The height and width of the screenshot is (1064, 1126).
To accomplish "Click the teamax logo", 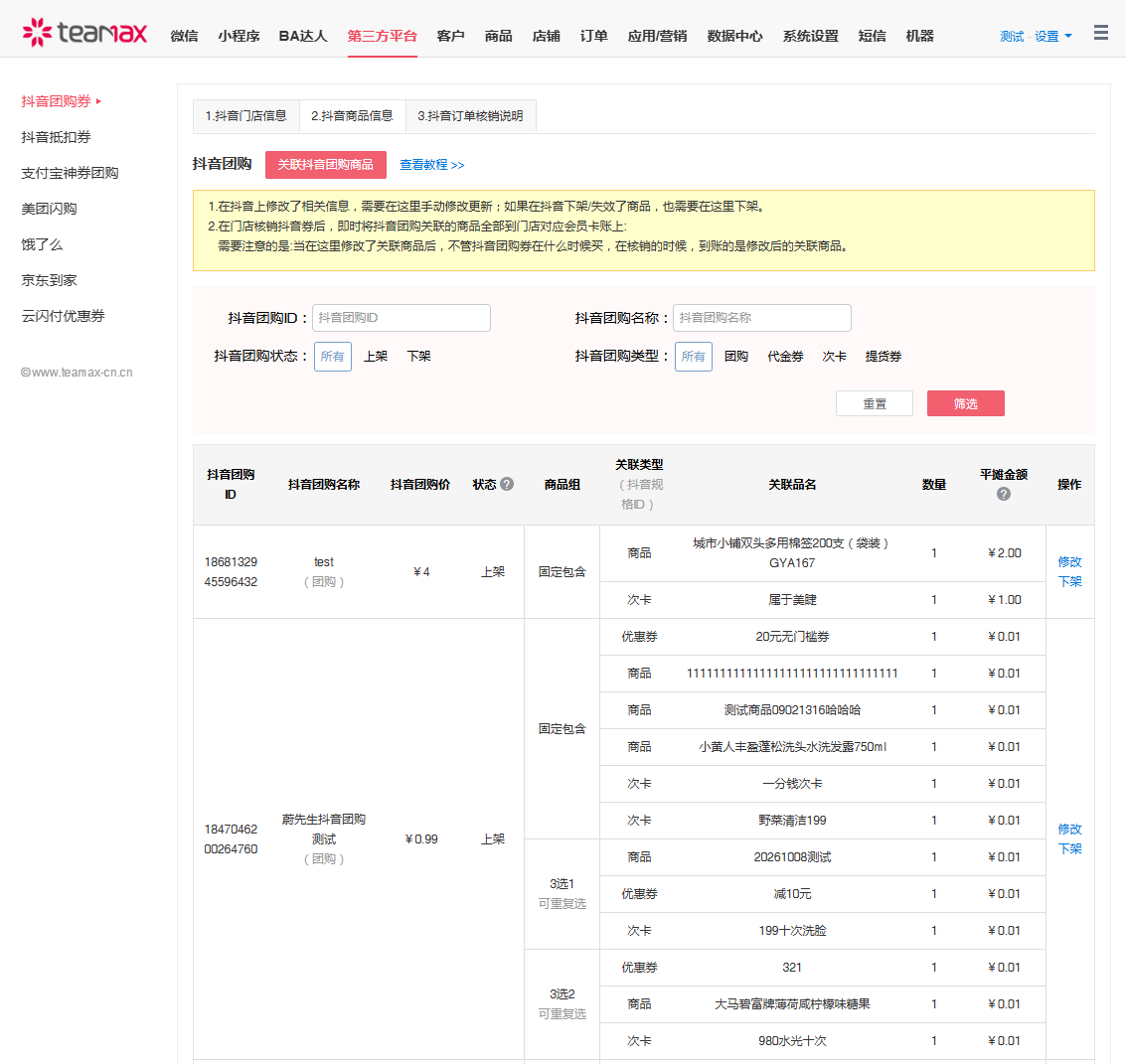I will pos(84,33).
